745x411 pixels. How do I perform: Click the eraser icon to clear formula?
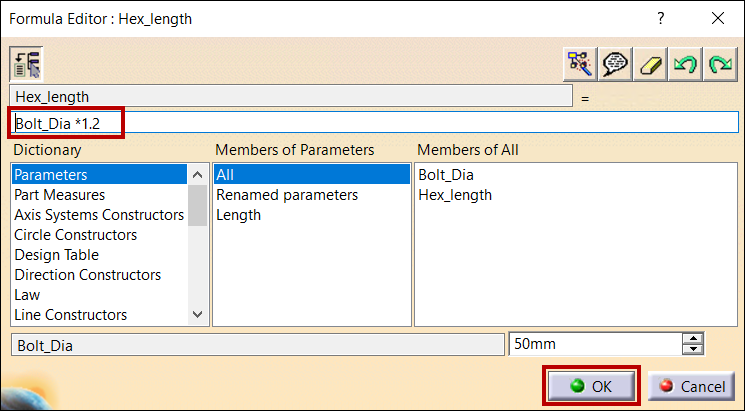point(650,63)
